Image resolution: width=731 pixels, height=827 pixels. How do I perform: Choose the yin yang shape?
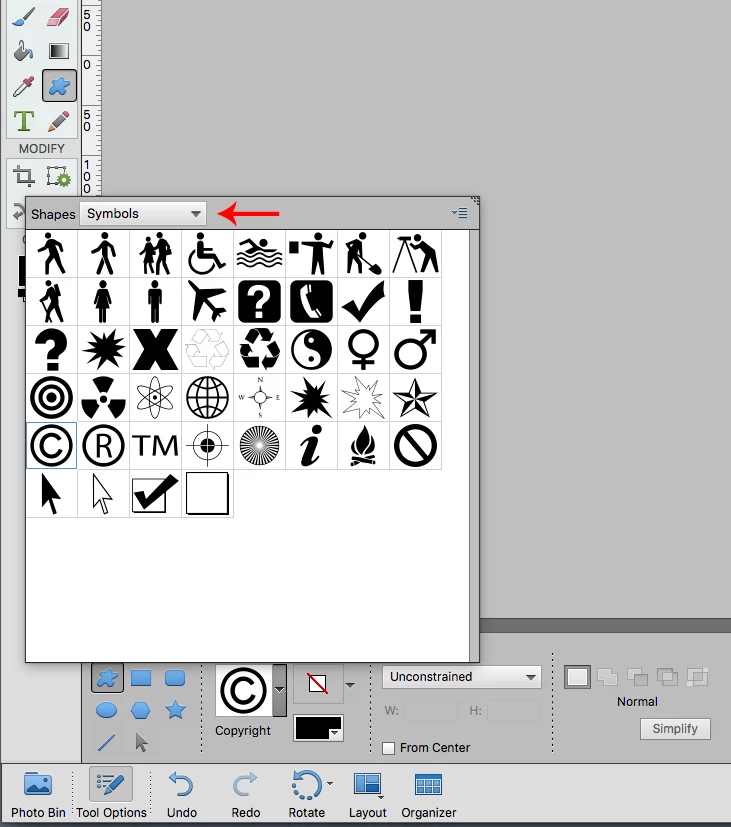[x=311, y=349]
